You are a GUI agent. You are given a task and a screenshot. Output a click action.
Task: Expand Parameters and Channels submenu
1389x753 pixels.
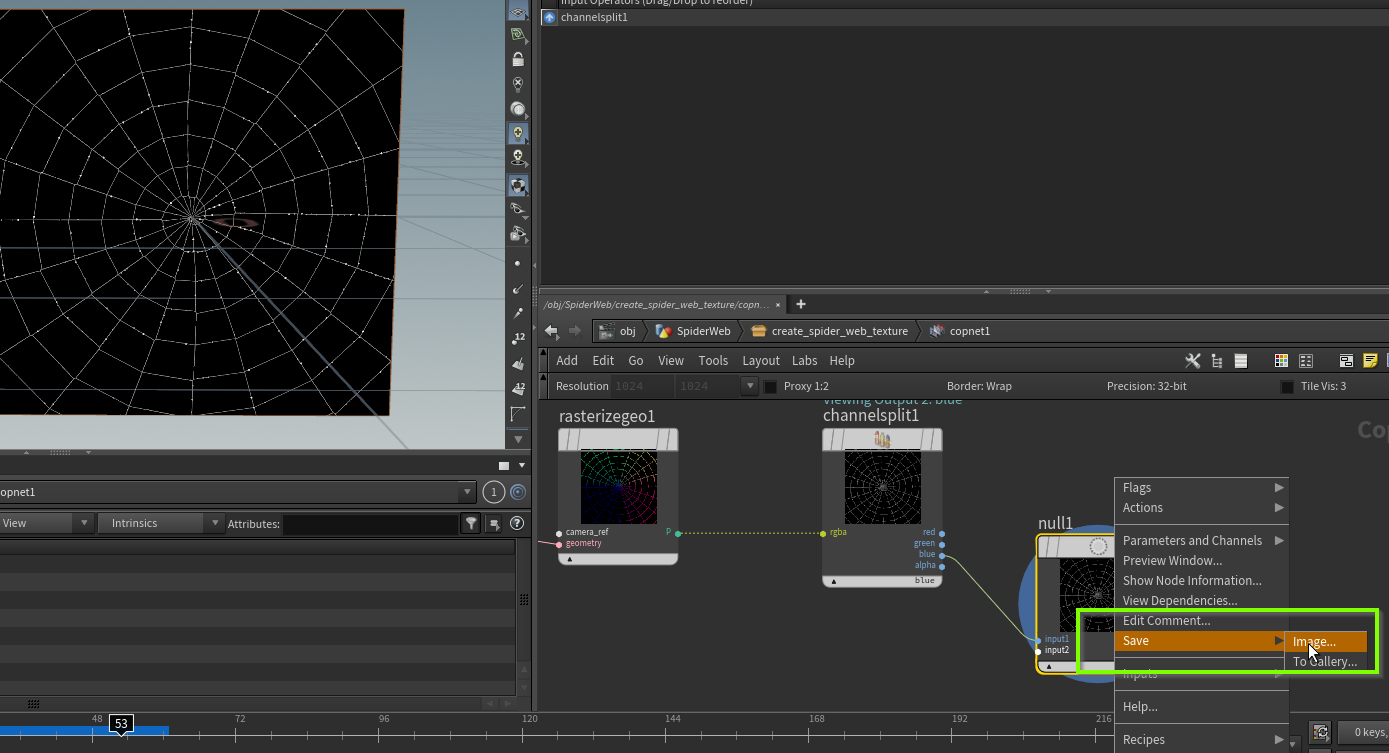pos(1201,541)
